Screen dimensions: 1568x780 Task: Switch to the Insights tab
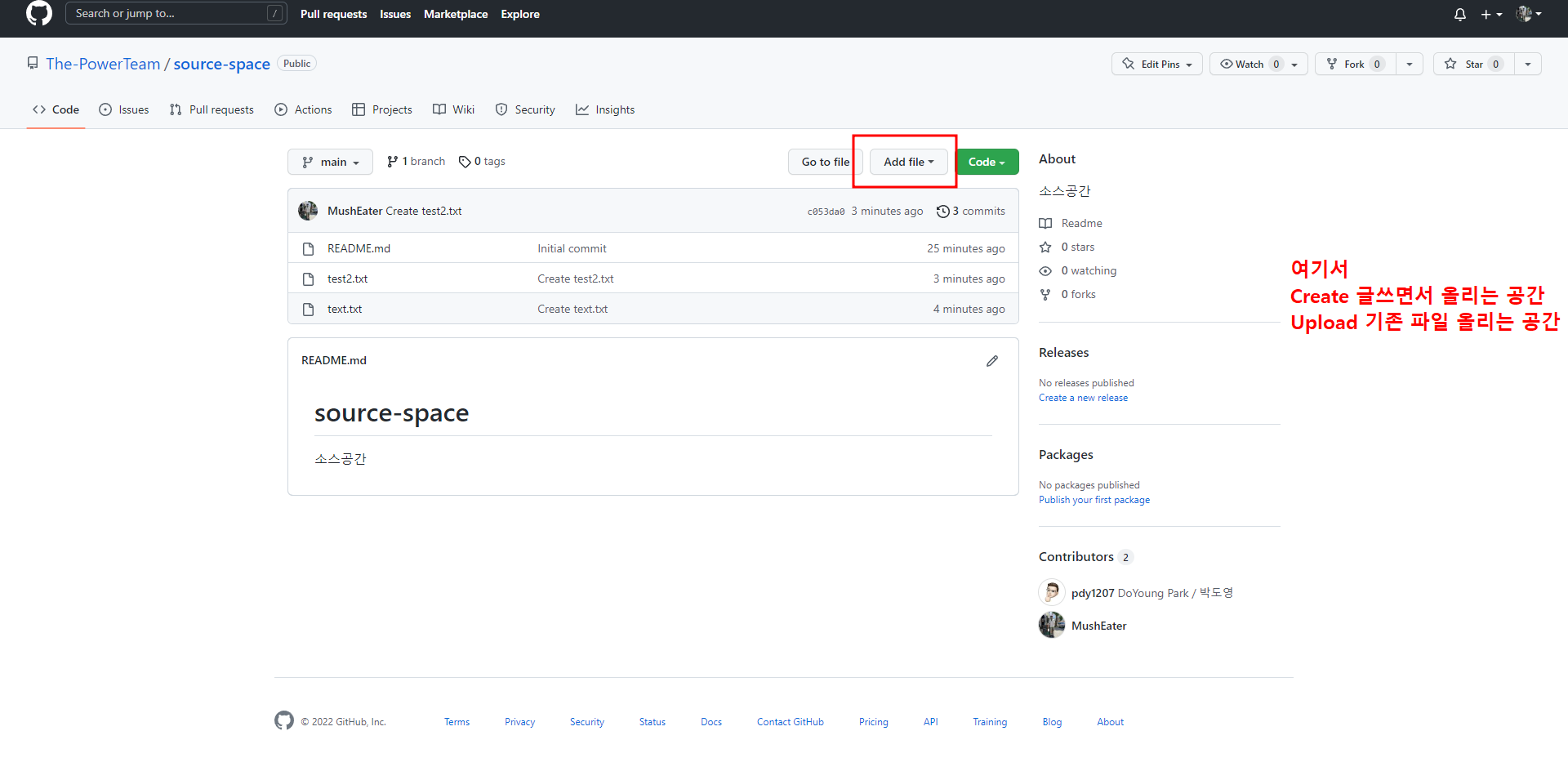point(605,109)
